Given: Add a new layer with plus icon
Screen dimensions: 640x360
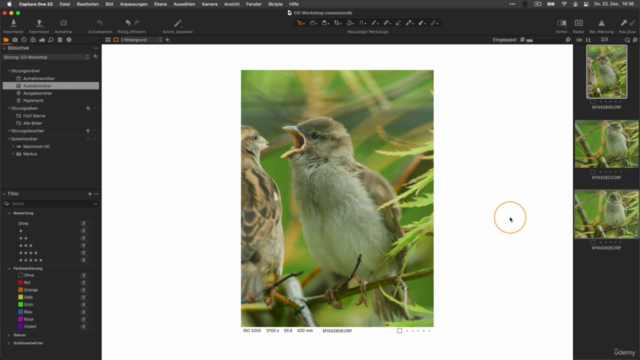Looking at the screenshot, I should pos(167,40).
